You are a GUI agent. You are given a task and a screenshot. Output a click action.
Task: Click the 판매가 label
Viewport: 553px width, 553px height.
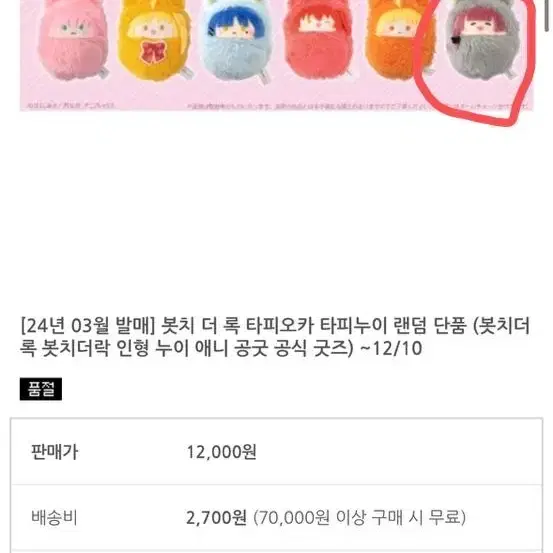[x=55, y=452]
